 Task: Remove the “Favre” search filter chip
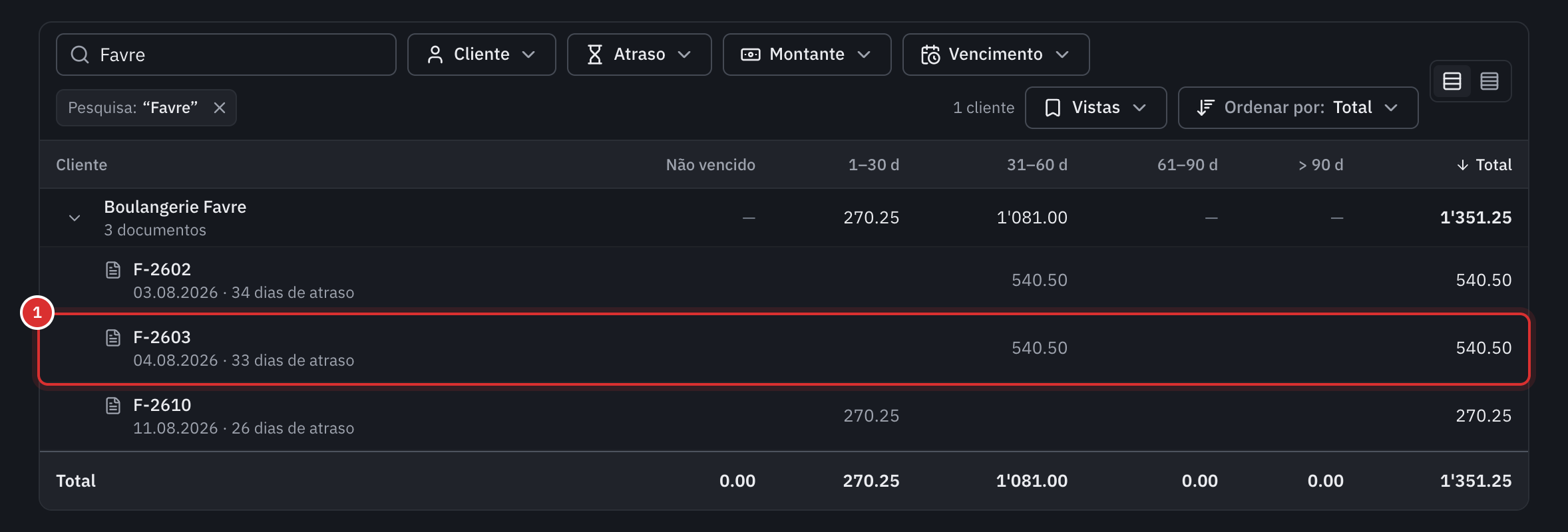tap(220, 108)
